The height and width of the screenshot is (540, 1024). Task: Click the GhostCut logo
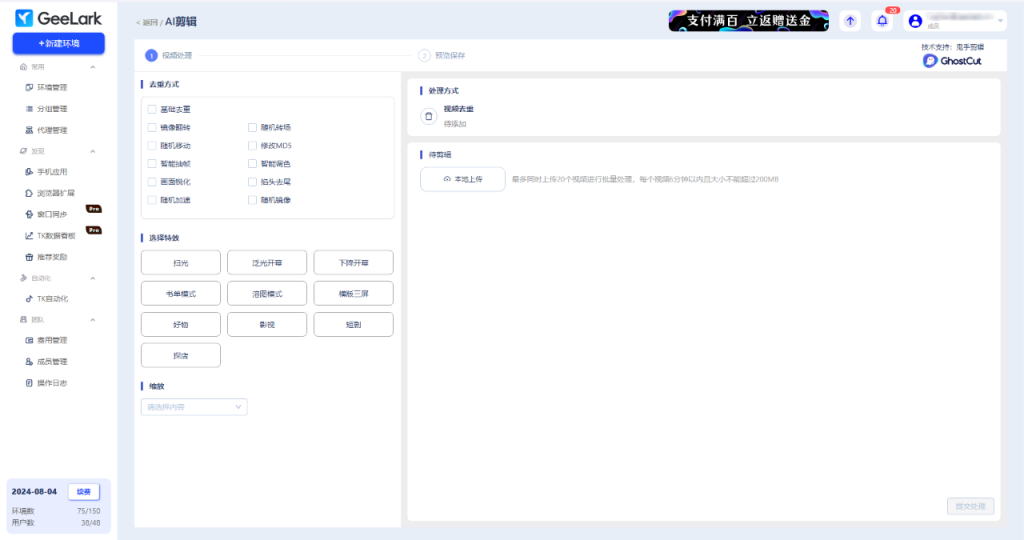coord(952,61)
